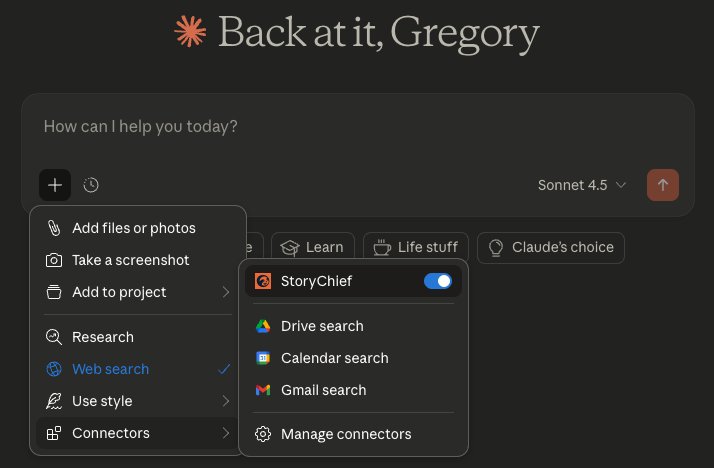
Task: Click the paperclip Add files icon
Action: tap(54, 228)
